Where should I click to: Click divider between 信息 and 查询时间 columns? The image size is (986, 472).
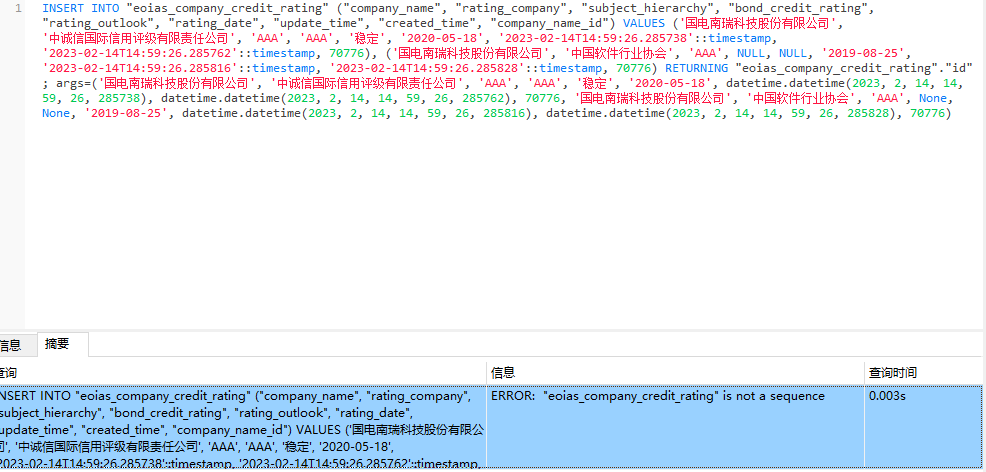coord(865,372)
